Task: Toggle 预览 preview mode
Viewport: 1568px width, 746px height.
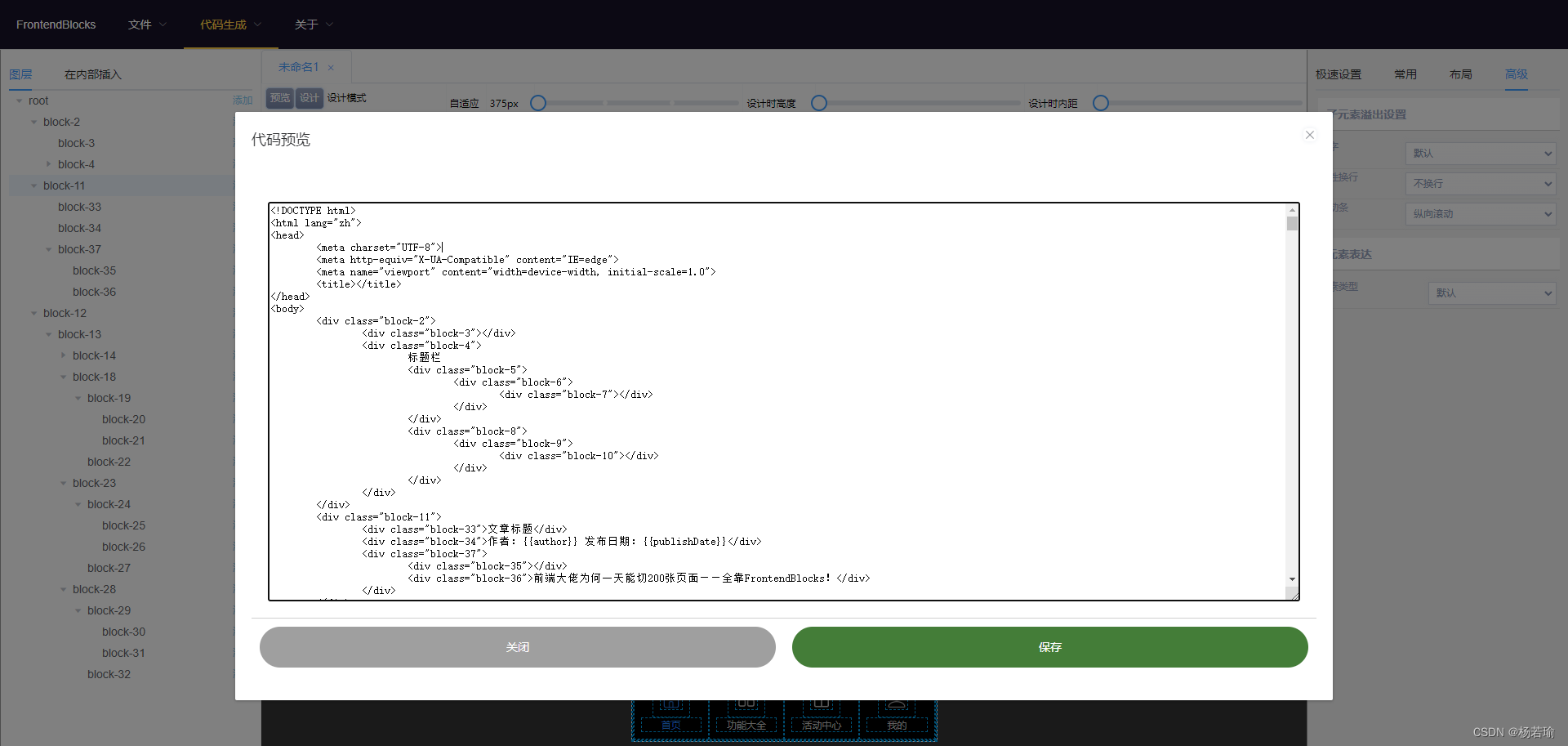Action: (x=280, y=98)
